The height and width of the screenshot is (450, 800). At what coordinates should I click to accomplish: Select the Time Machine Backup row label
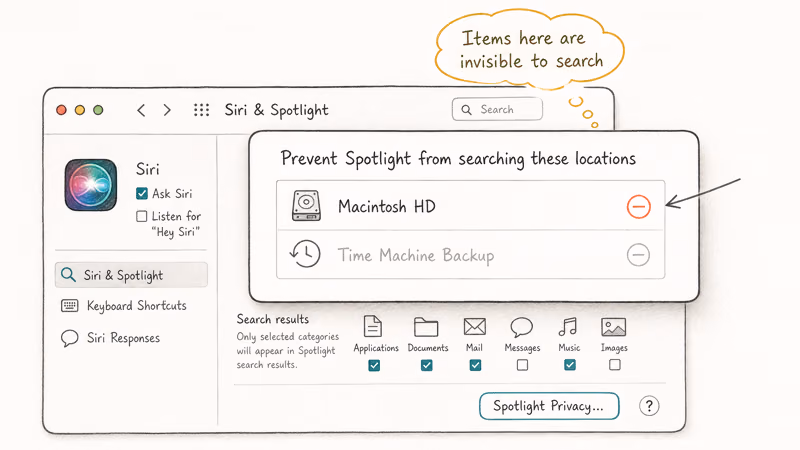416,255
